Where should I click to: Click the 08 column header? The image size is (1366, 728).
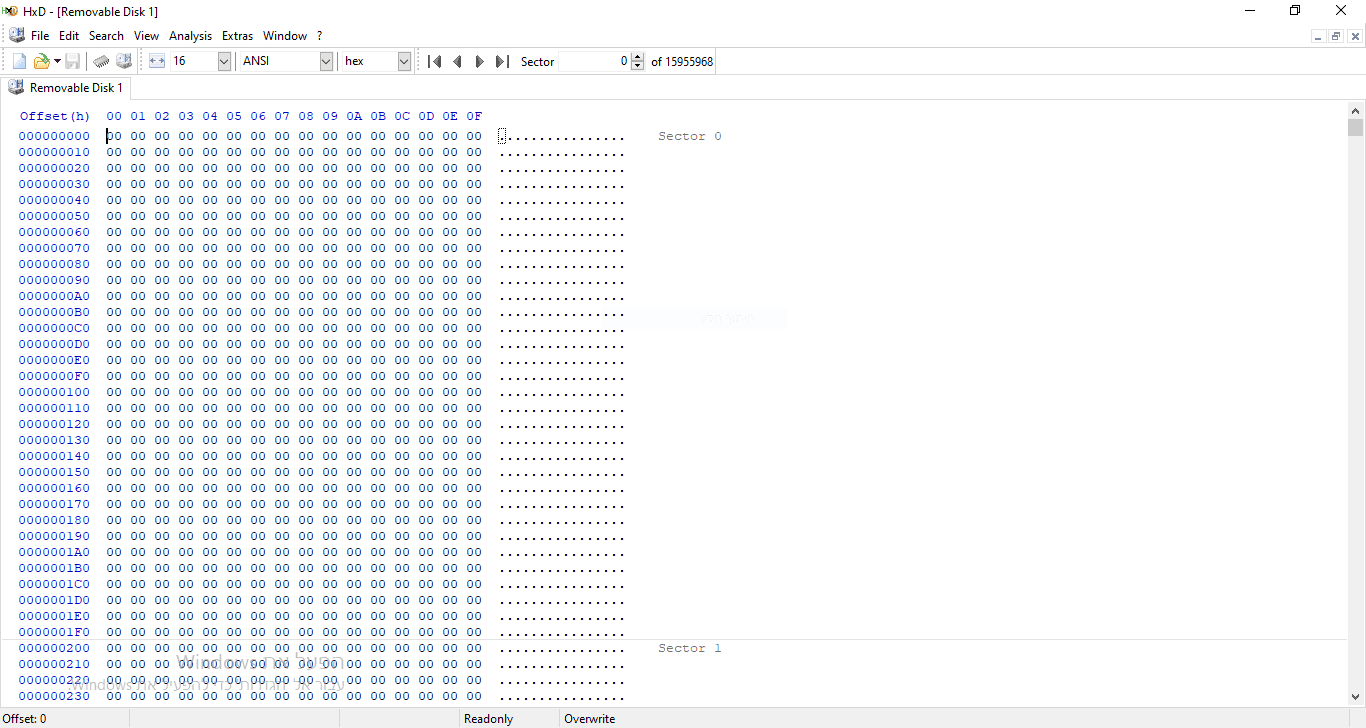coord(306,116)
